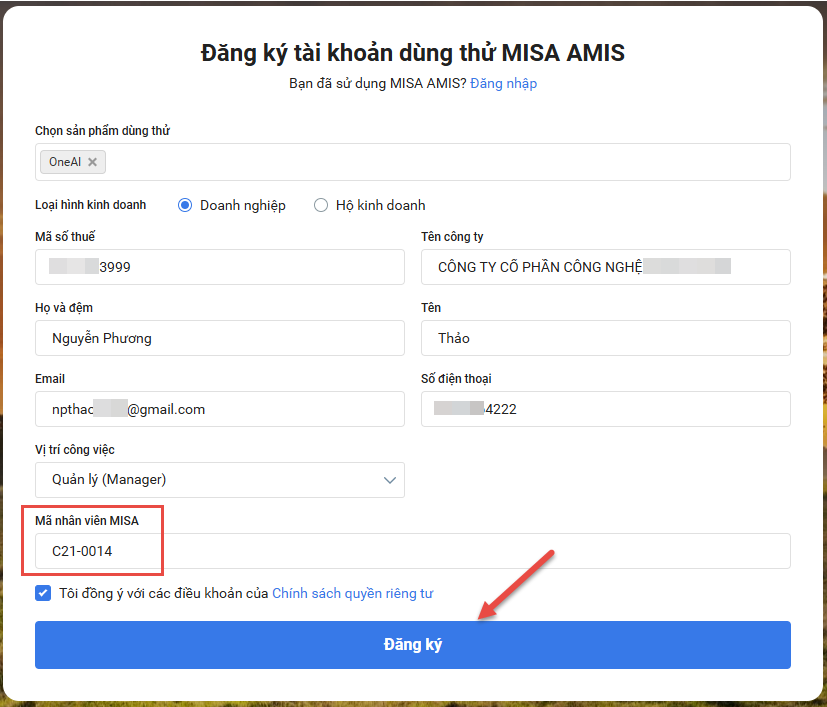Focus the Mã số thuế input field

click(220, 267)
